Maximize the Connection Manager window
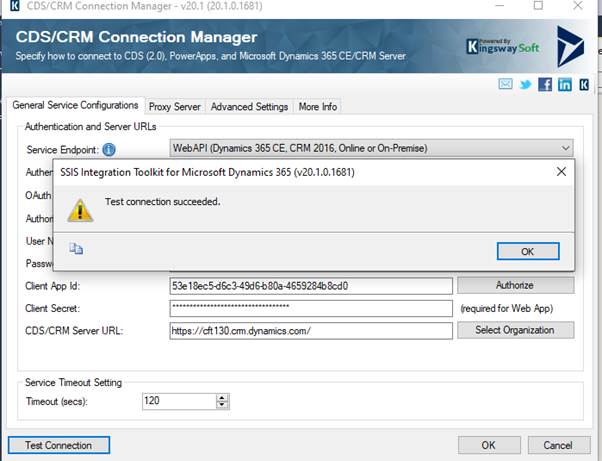 539,5
